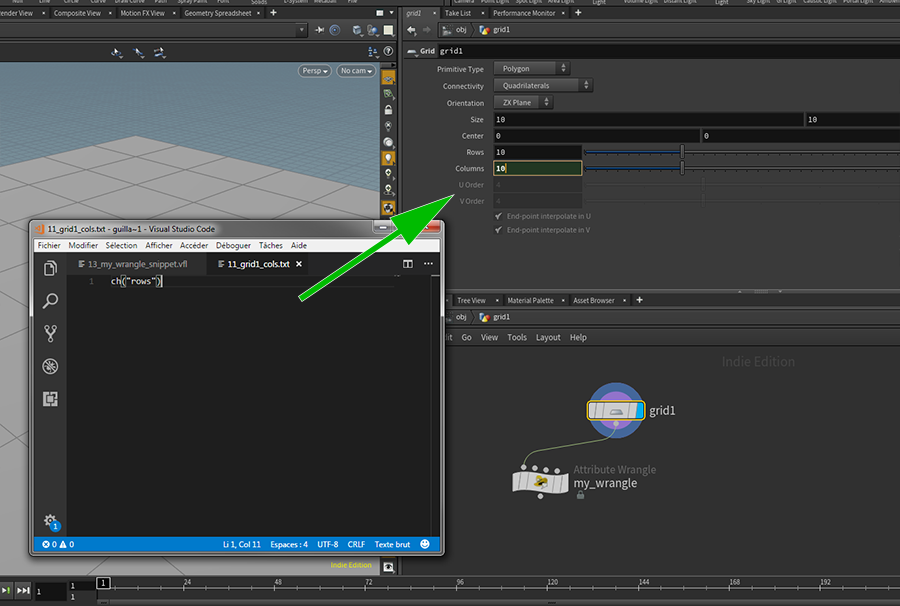Open the VS Code Search icon

(50, 301)
